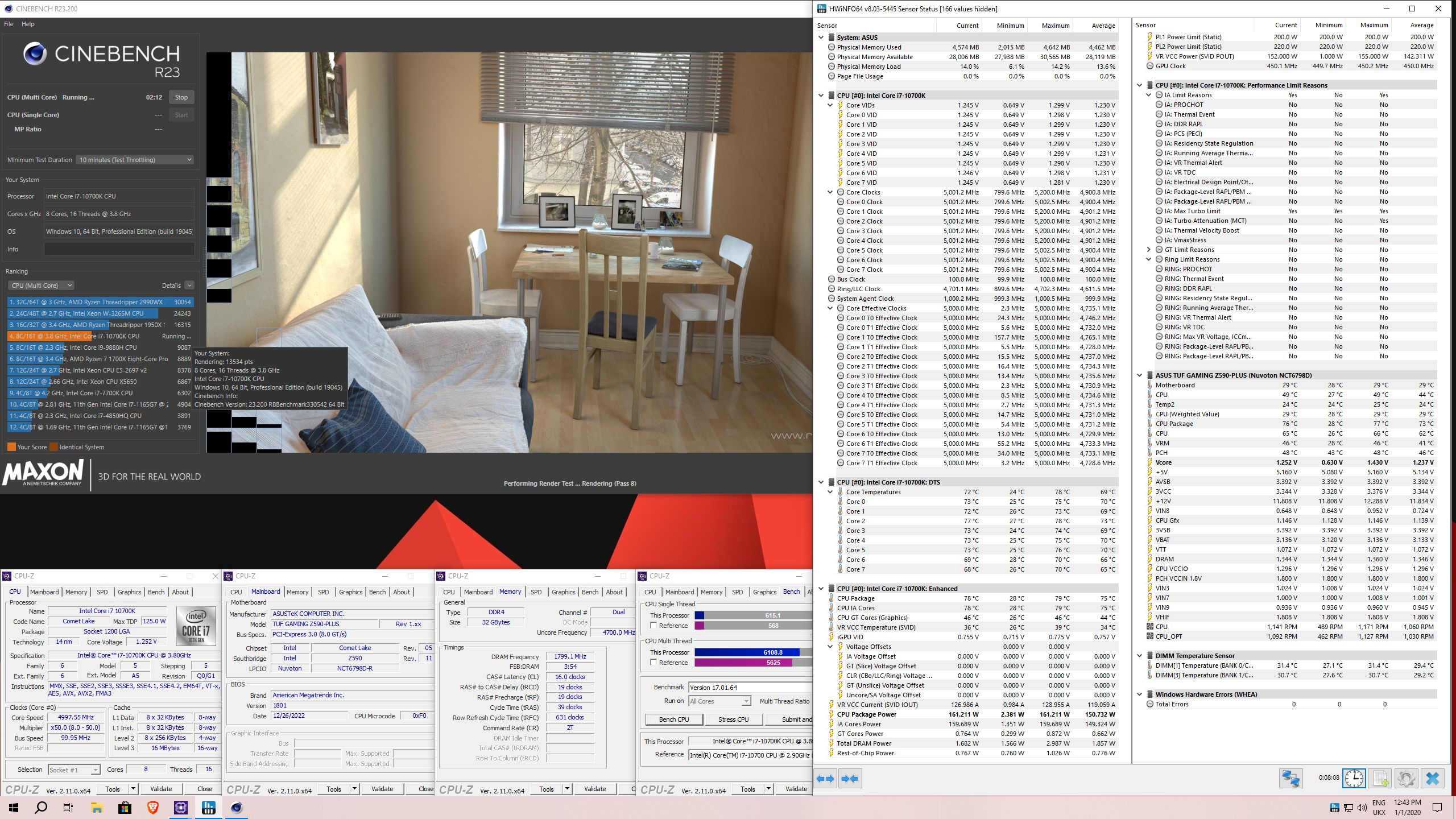This screenshot has height=819, width=1456.
Task: Open About tab in first CPU-Z window
Action: (x=180, y=592)
